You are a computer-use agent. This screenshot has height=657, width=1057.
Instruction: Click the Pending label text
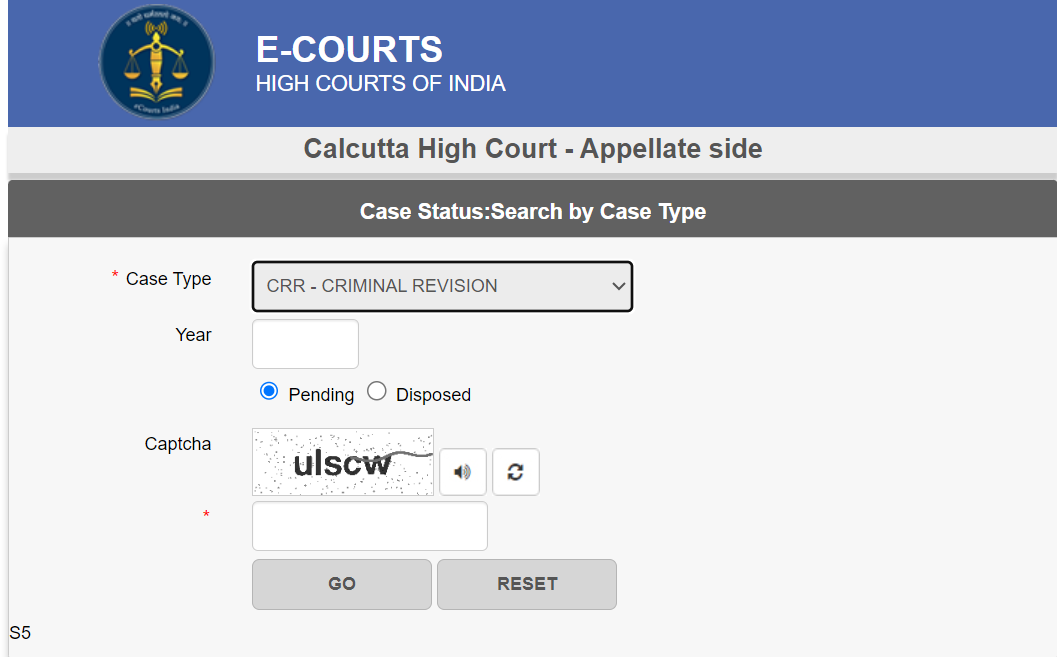point(321,395)
